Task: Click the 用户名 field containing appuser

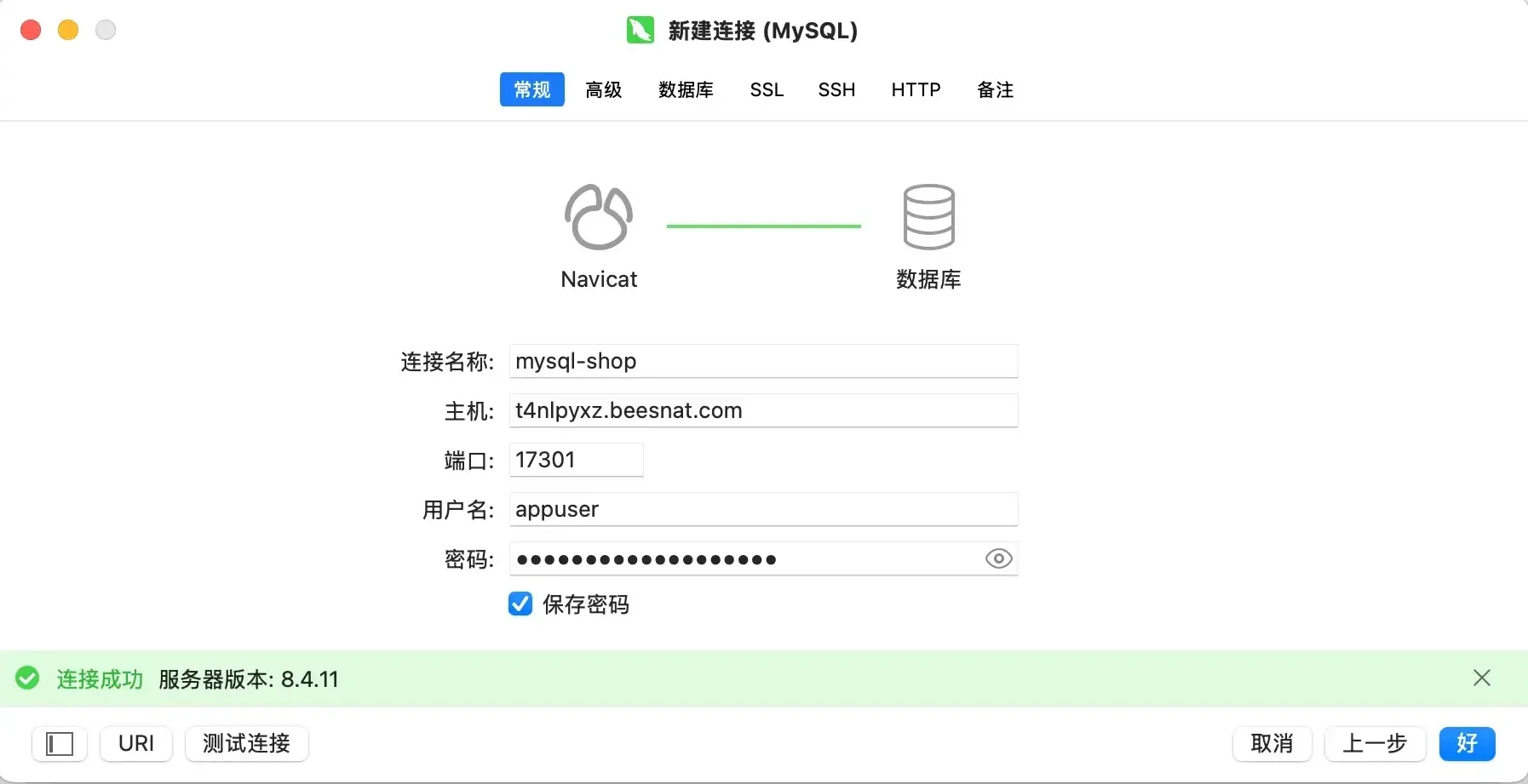Action: pos(763,509)
